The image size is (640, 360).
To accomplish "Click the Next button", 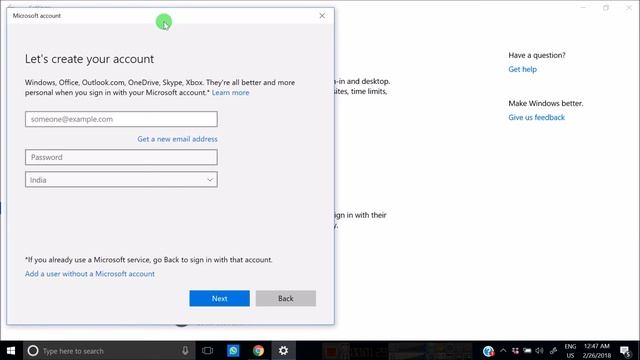I will 220,298.
